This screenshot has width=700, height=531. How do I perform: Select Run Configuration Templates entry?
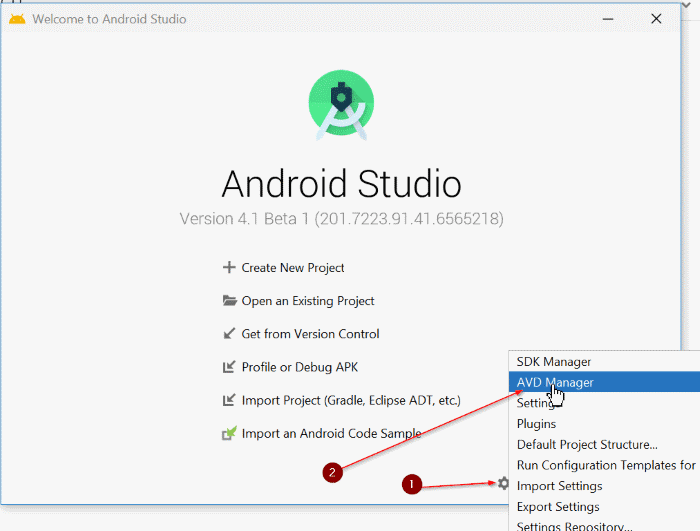[604, 465]
